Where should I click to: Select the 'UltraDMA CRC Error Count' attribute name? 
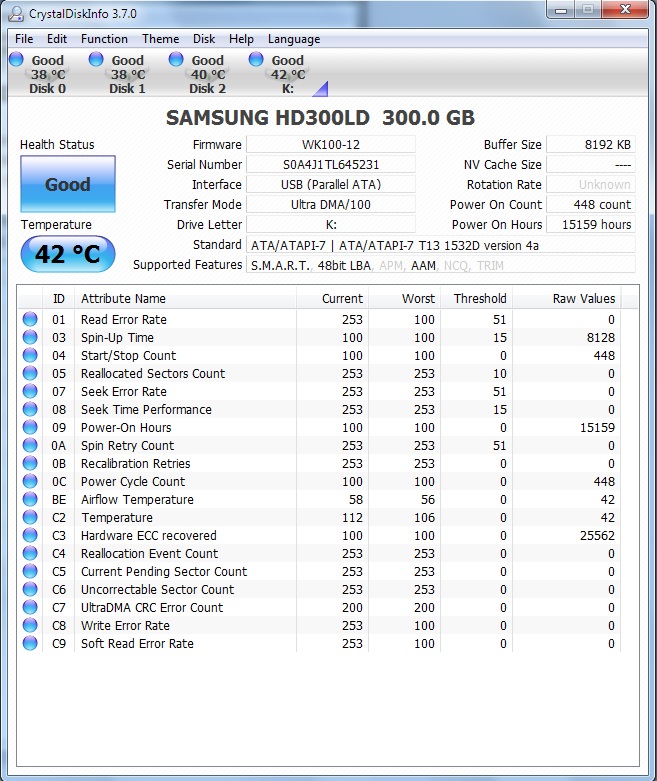point(152,608)
